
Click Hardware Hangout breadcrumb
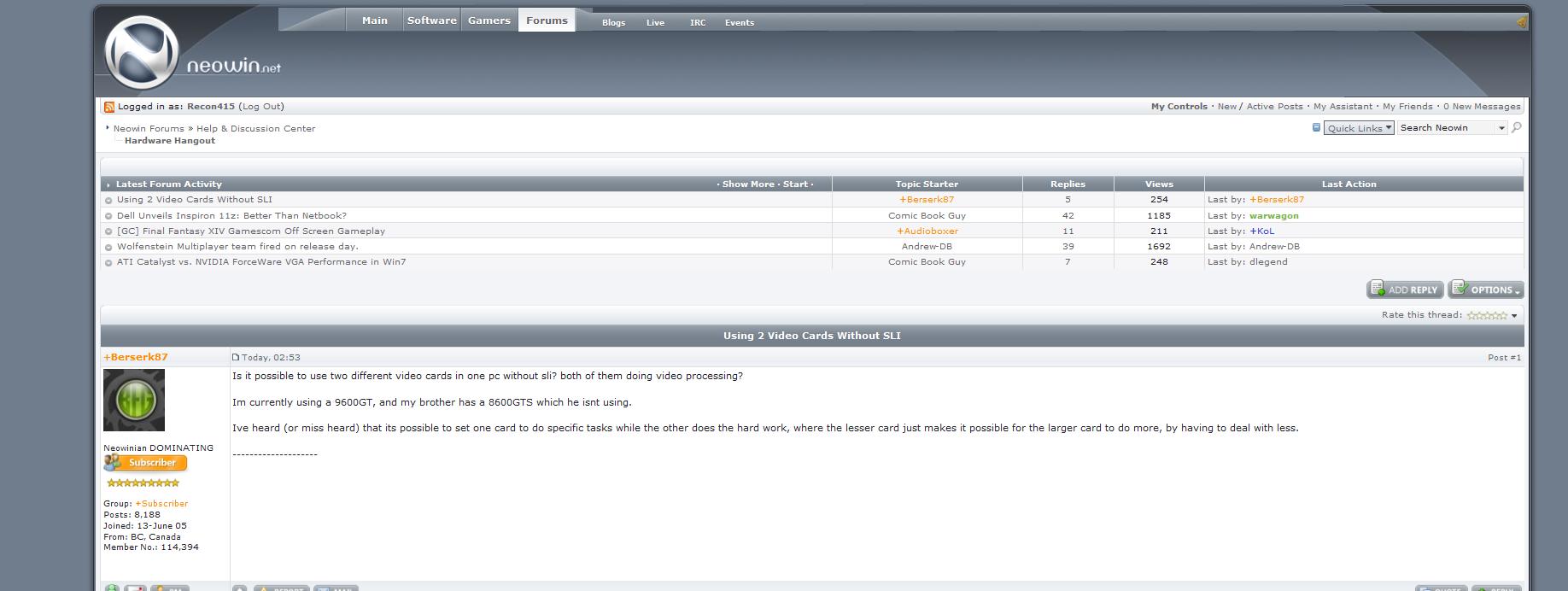(x=170, y=141)
